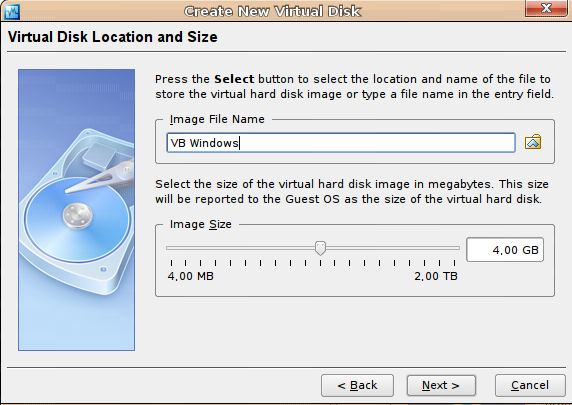This screenshot has height=405, width=572.
Task: Proceed with the Next > button
Action: point(441,385)
